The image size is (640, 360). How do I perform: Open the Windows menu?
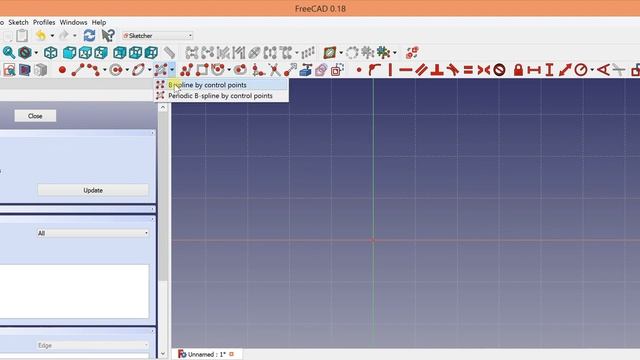[x=73, y=22]
